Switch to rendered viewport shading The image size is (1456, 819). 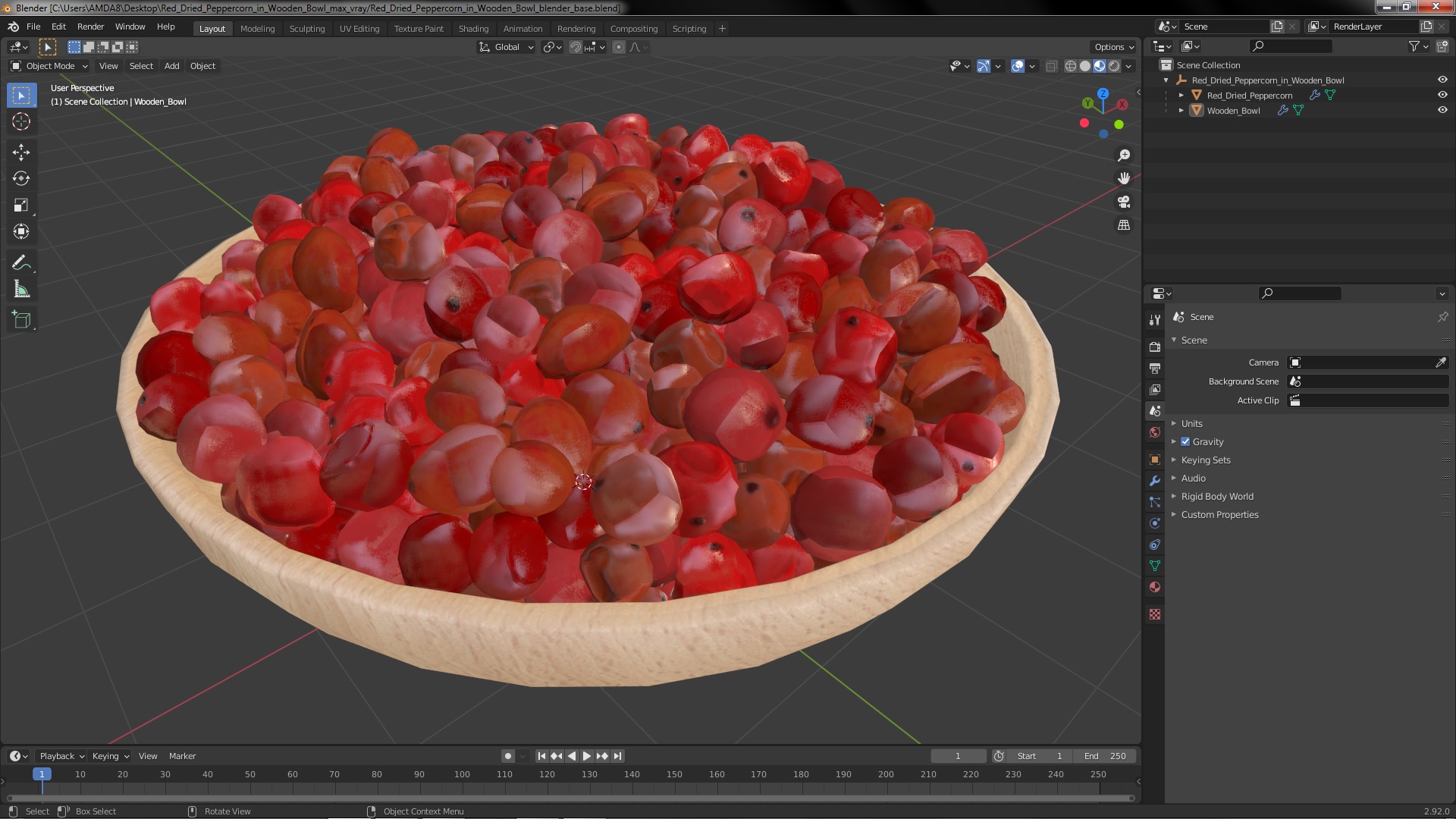(x=1114, y=66)
